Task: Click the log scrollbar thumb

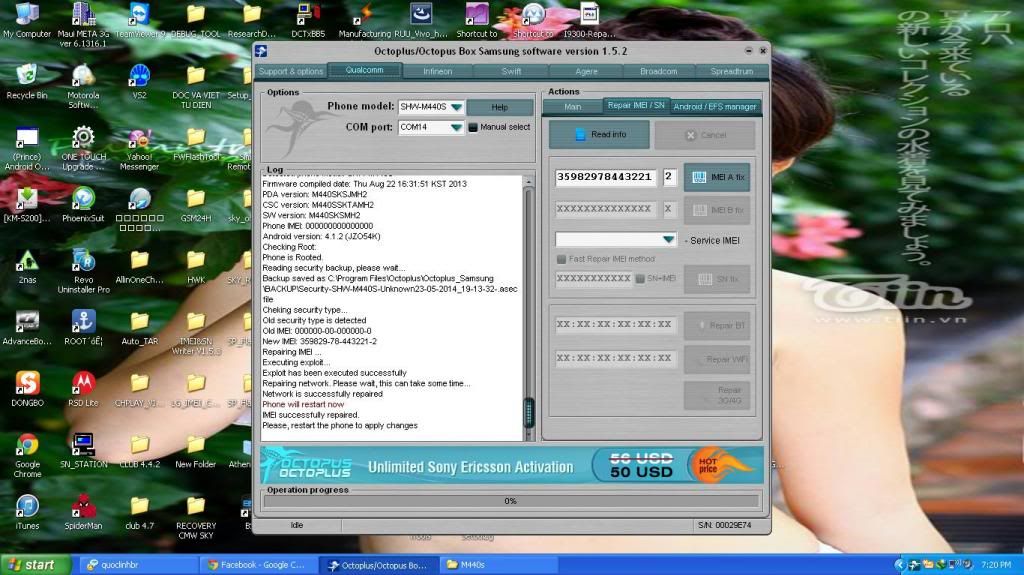Action: pos(529,412)
